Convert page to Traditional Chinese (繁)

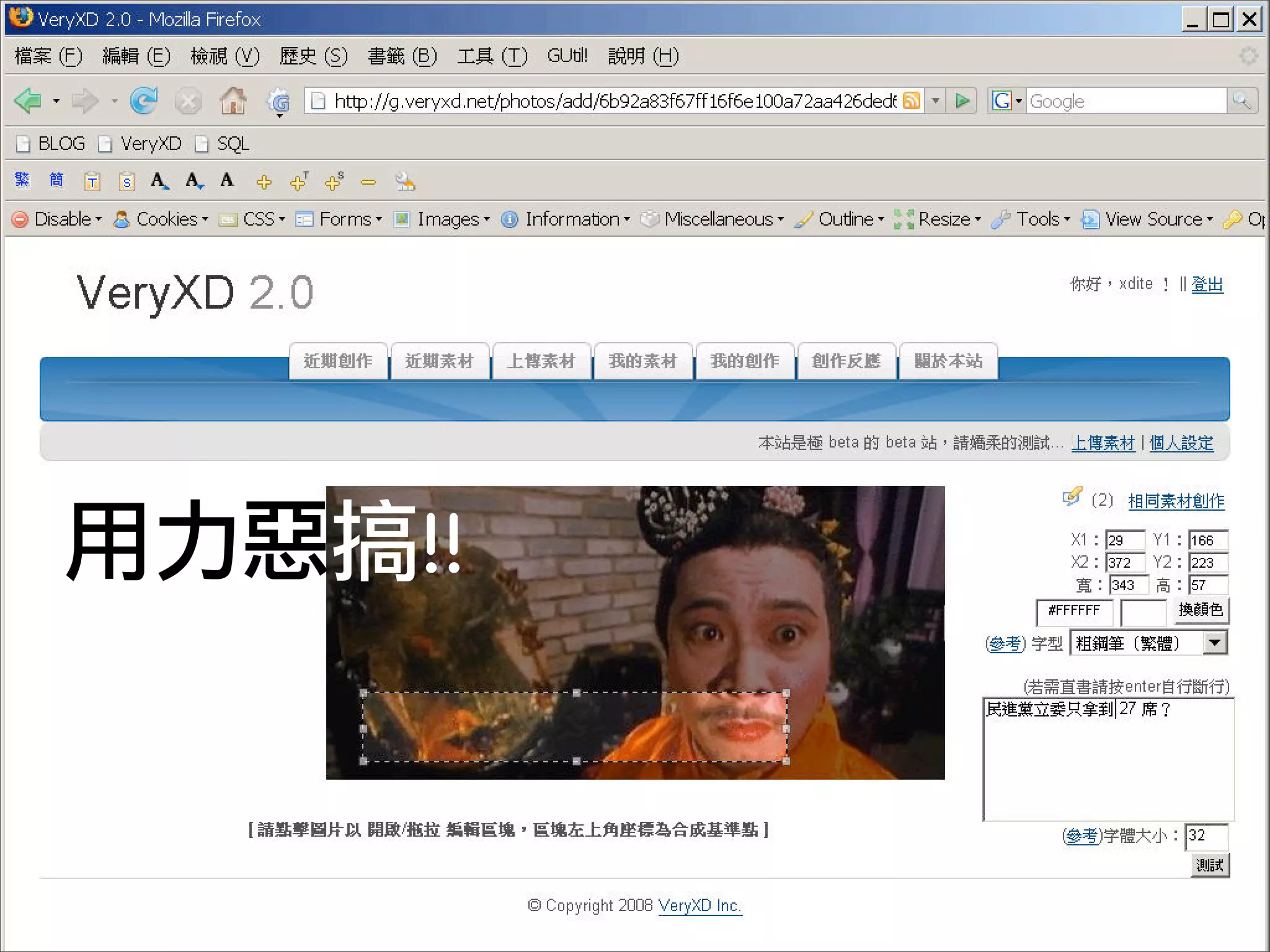click(x=22, y=180)
